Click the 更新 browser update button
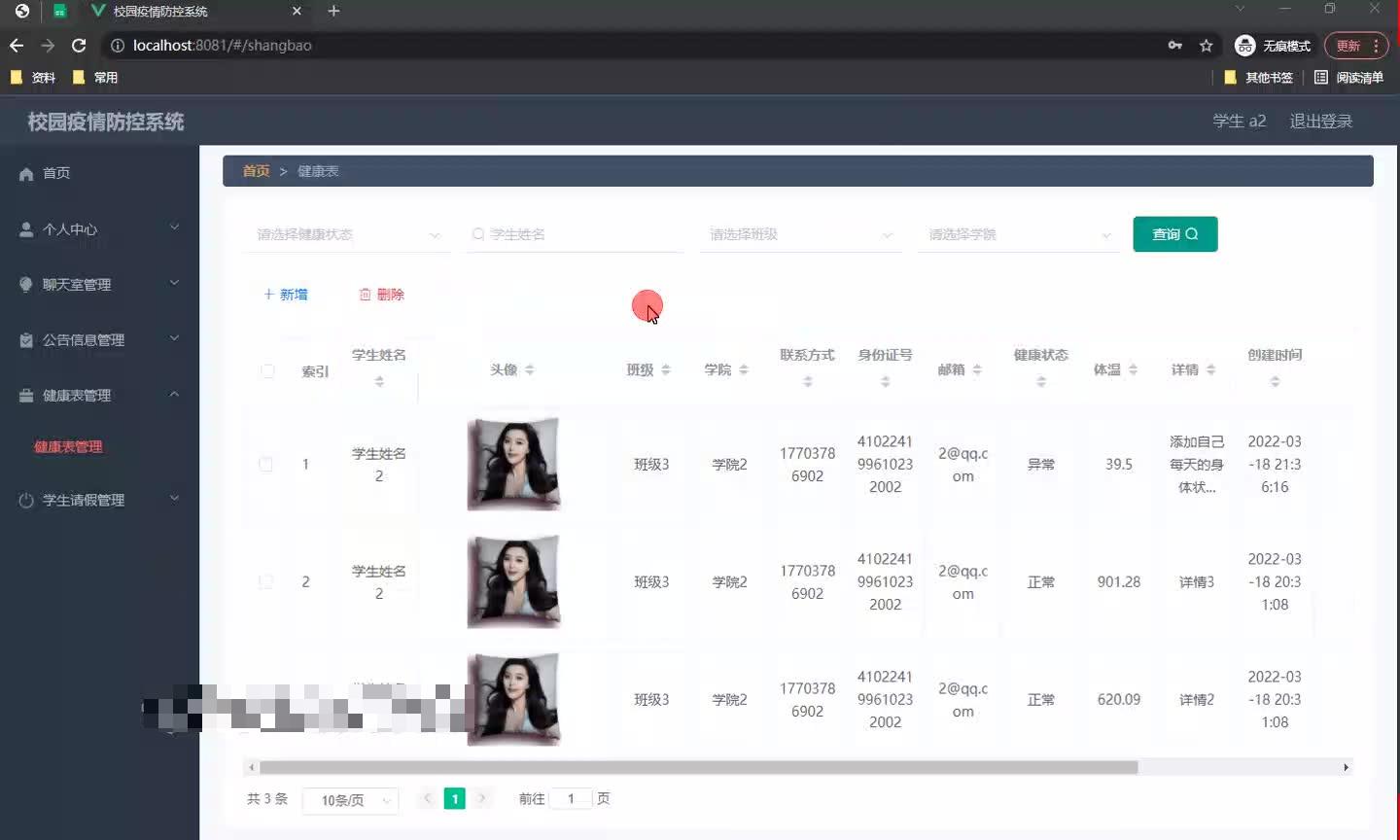The image size is (1400, 840). point(1357,46)
